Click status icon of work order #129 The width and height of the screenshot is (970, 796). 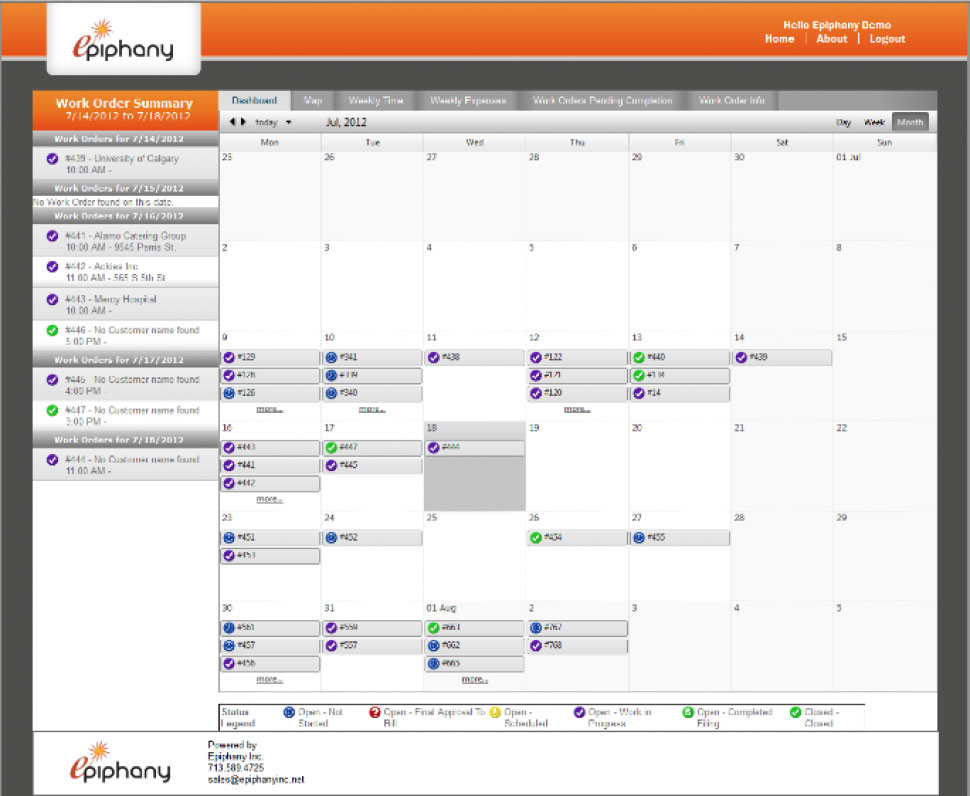tap(229, 357)
